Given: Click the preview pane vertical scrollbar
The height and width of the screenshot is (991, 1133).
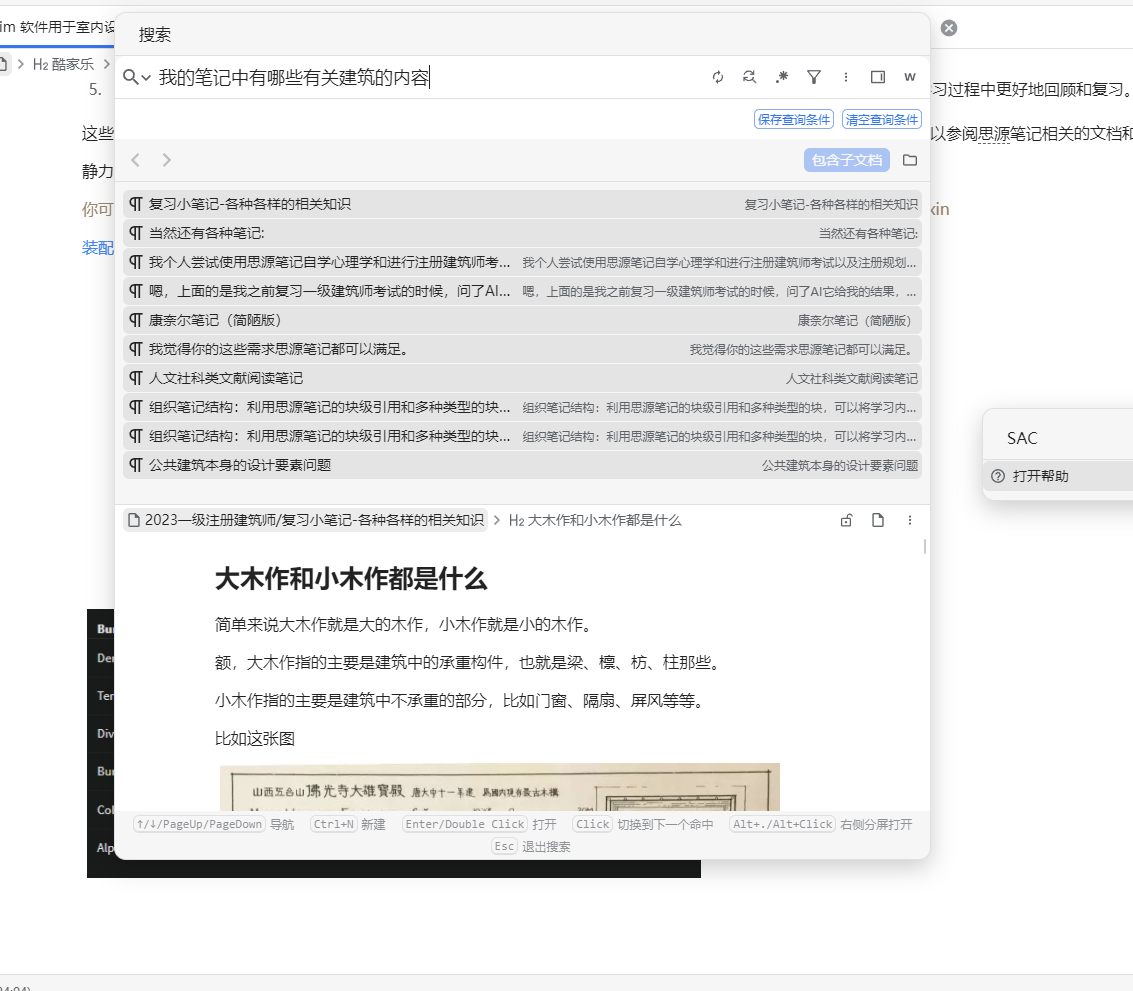Looking at the screenshot, I should click(x=925, y=546).
